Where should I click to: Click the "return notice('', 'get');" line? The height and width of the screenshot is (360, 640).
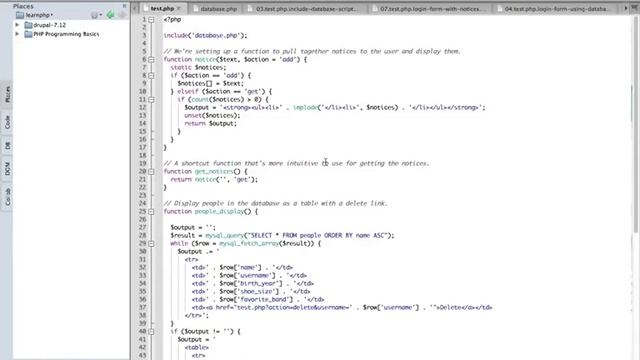tap(214, 179)
